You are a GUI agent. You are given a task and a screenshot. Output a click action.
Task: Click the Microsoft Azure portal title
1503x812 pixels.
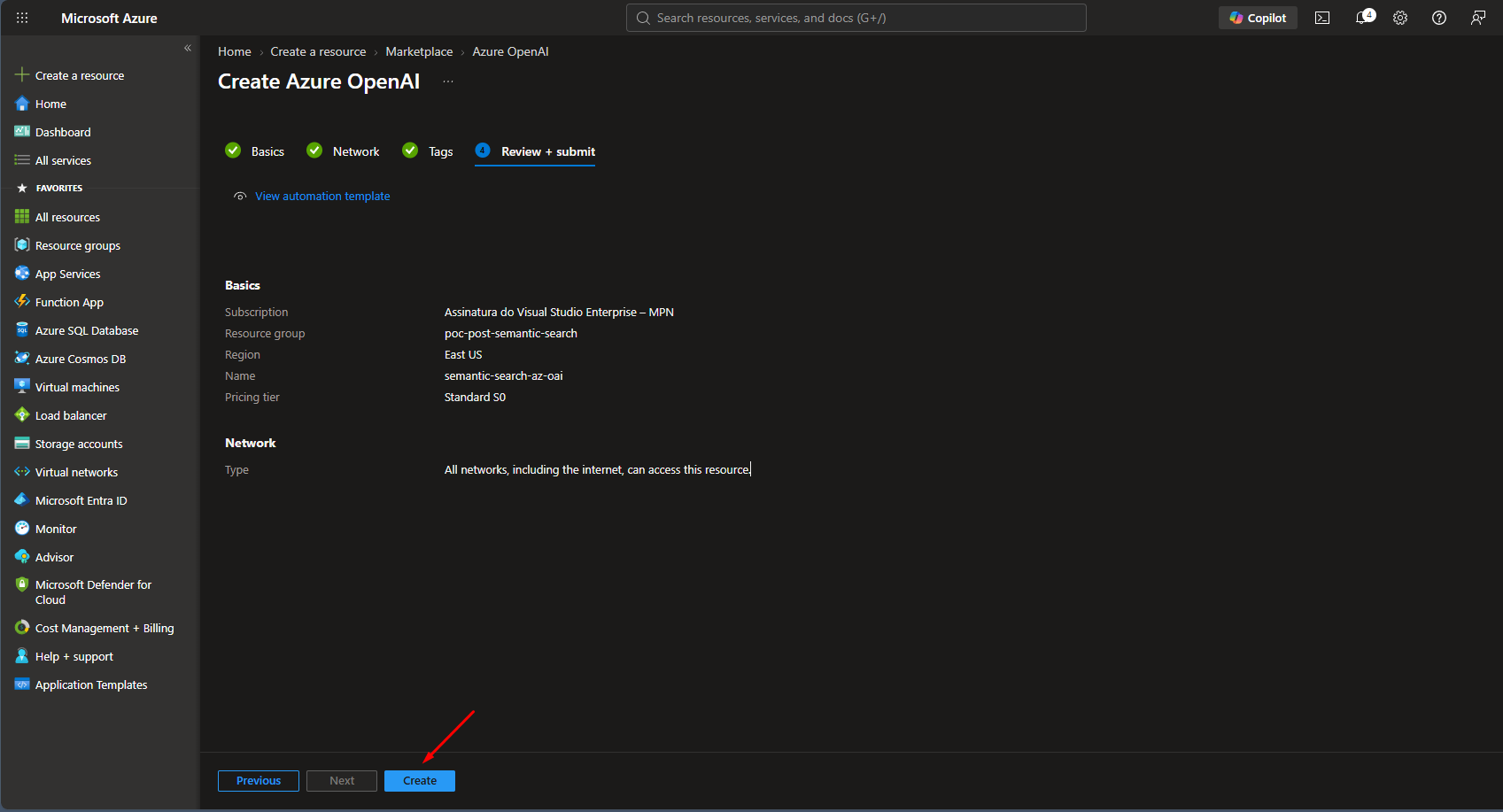[109, 18]
